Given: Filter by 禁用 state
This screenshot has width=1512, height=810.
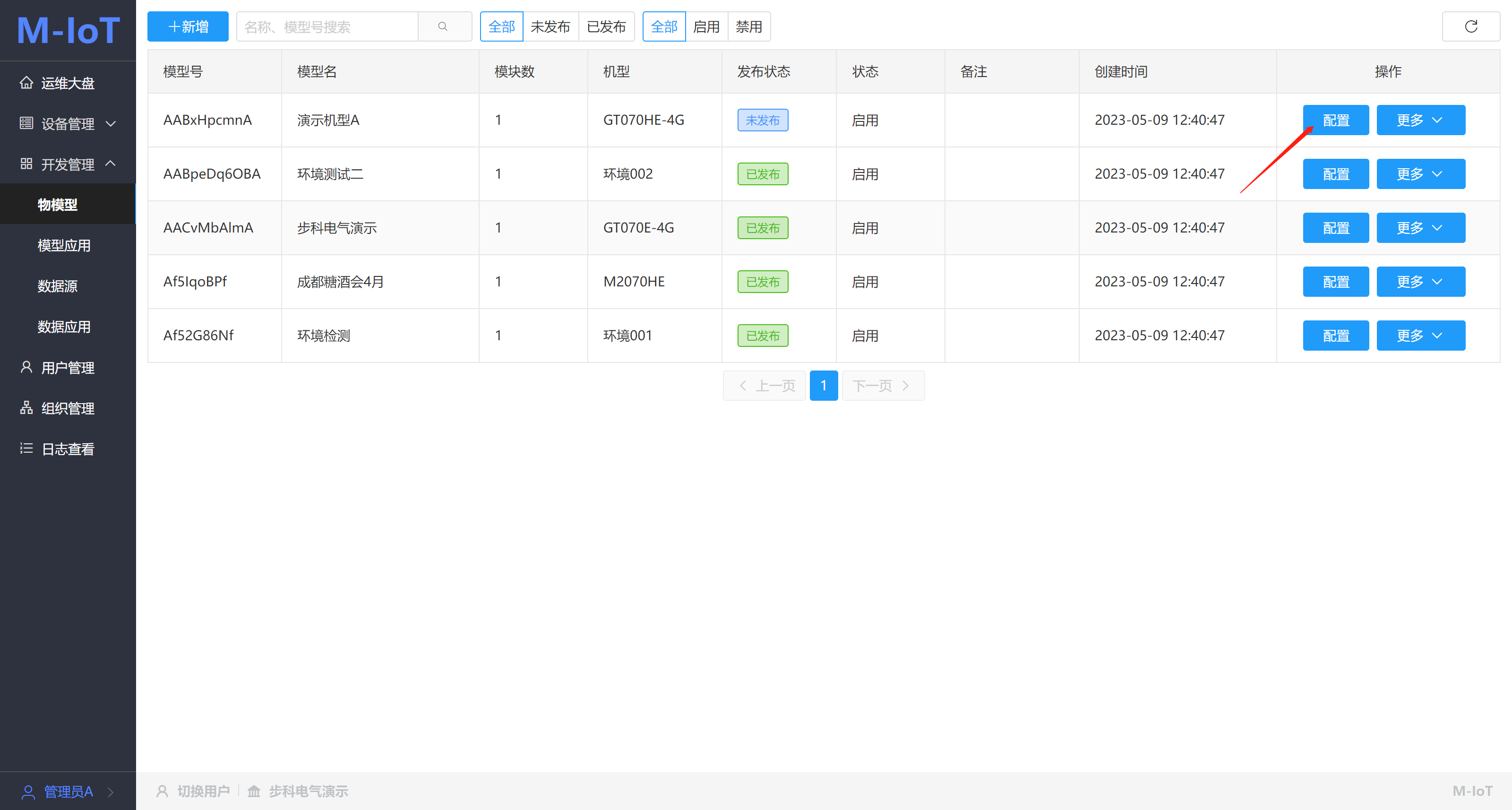Looking at the screenshot, I should 749,26.
